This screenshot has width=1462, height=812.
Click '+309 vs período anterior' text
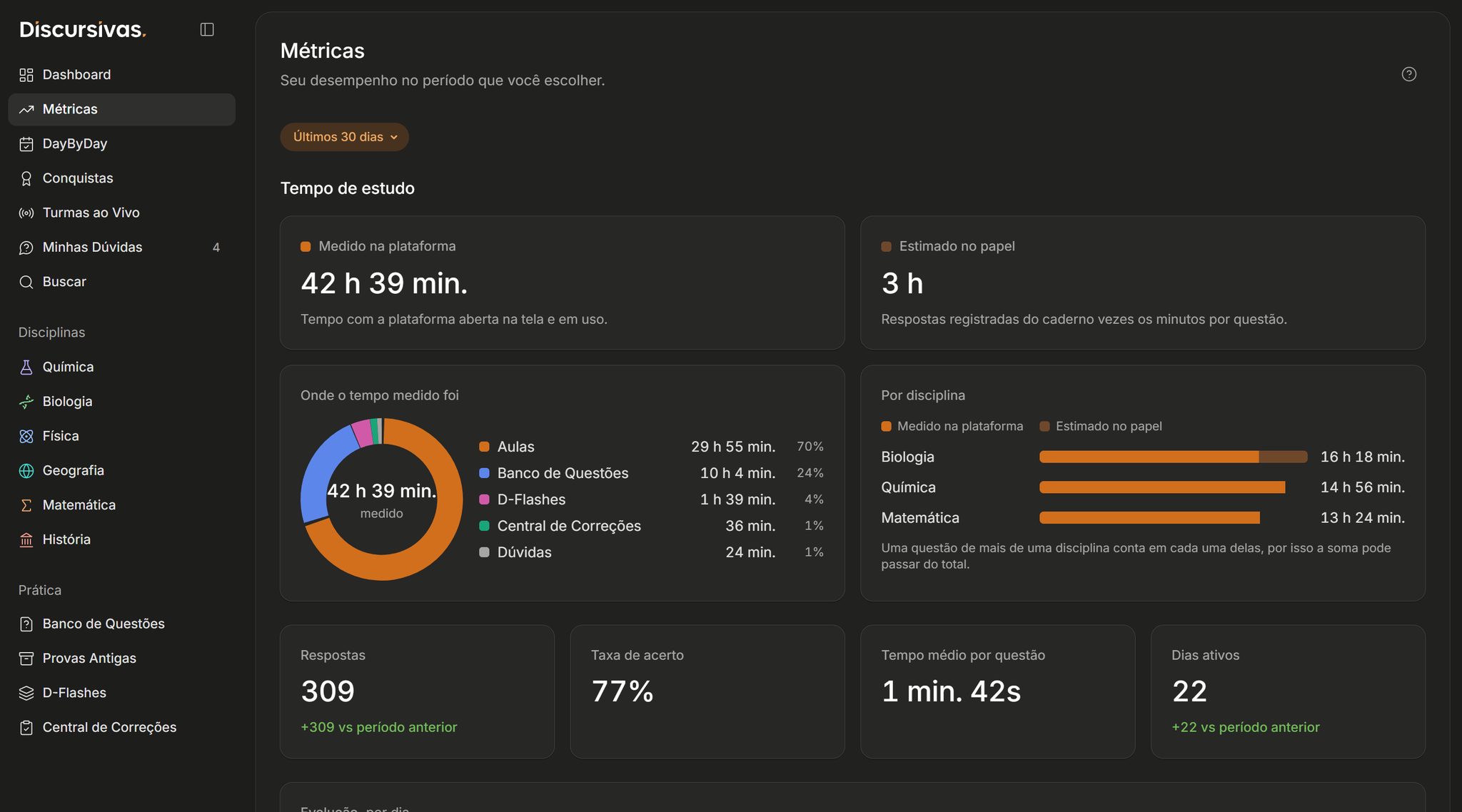tap(379, 727)
